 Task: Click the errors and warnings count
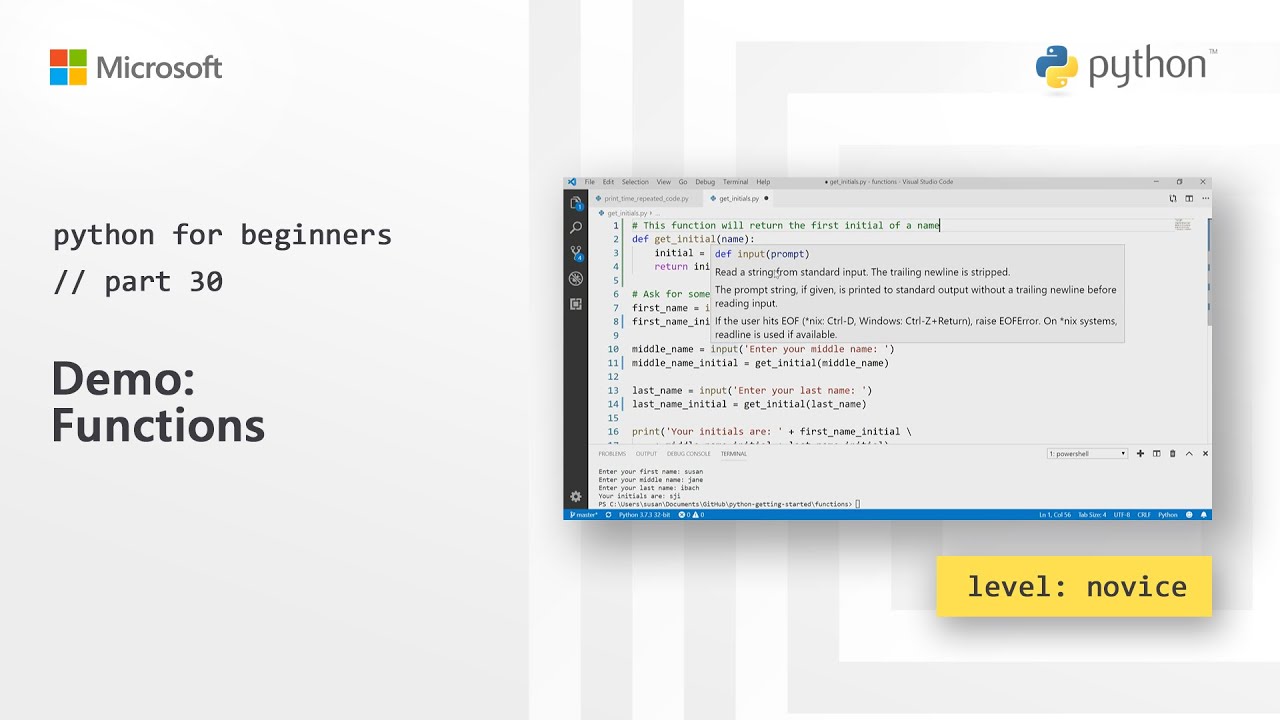point(692,515)
